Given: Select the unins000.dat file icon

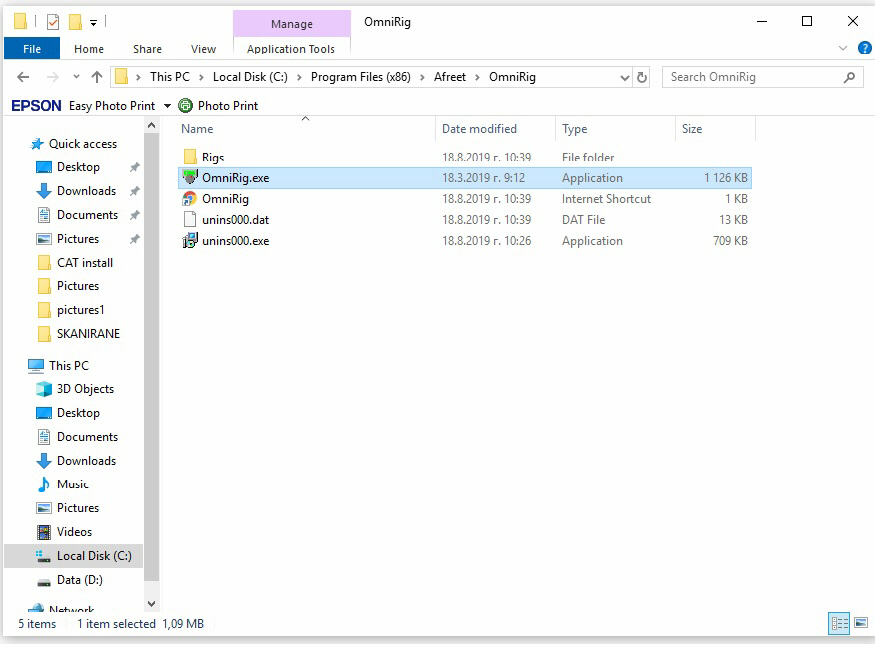Looking at the screenshot, I should (190, 220).
